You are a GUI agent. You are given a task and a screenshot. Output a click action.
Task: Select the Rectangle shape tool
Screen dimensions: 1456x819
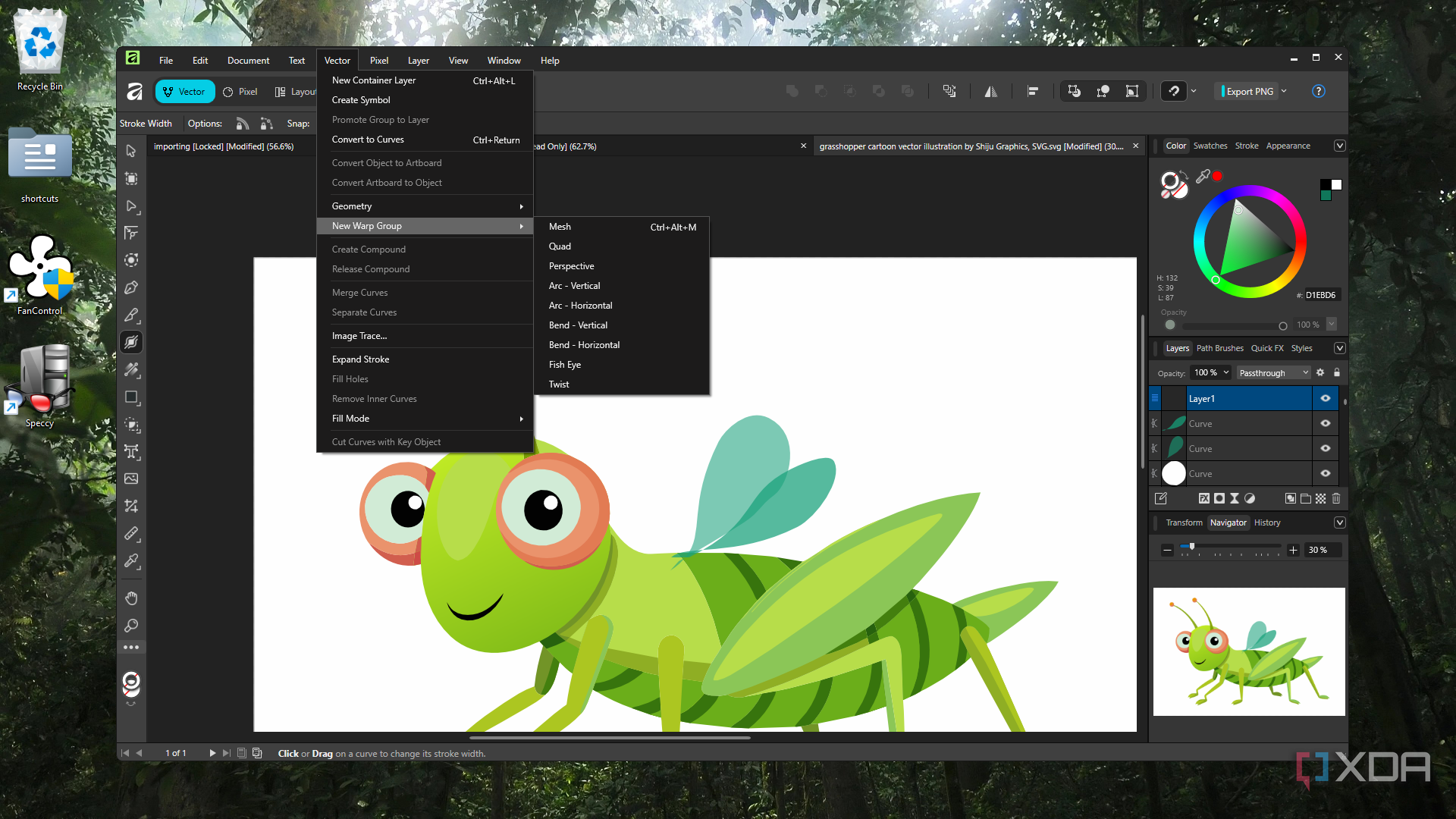point(131,397)
